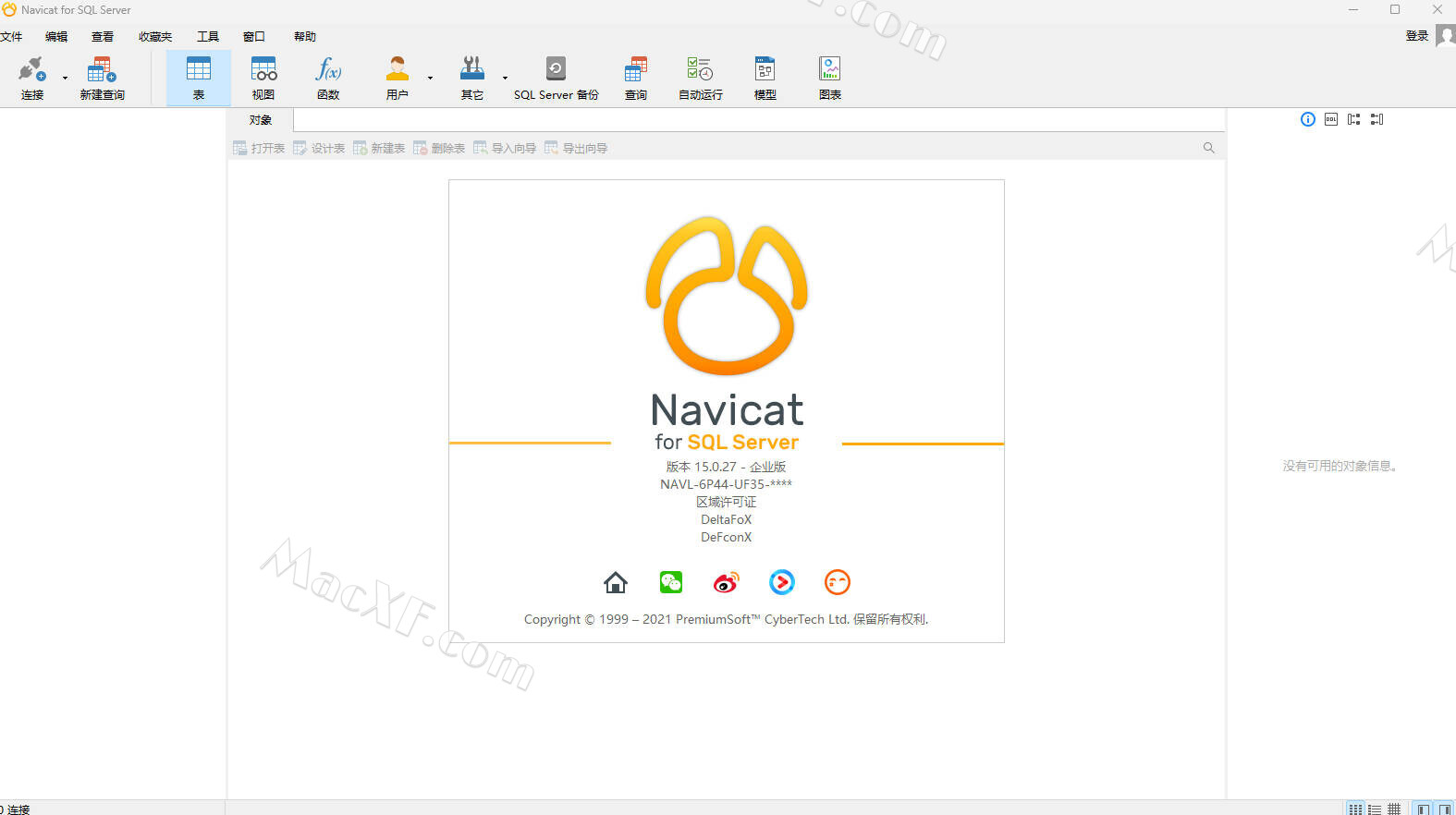Screen dimensions: 1456x815
Task: Toggle detail grid view in status bar
Action: pyautogui.click(x=1394, y=809)
